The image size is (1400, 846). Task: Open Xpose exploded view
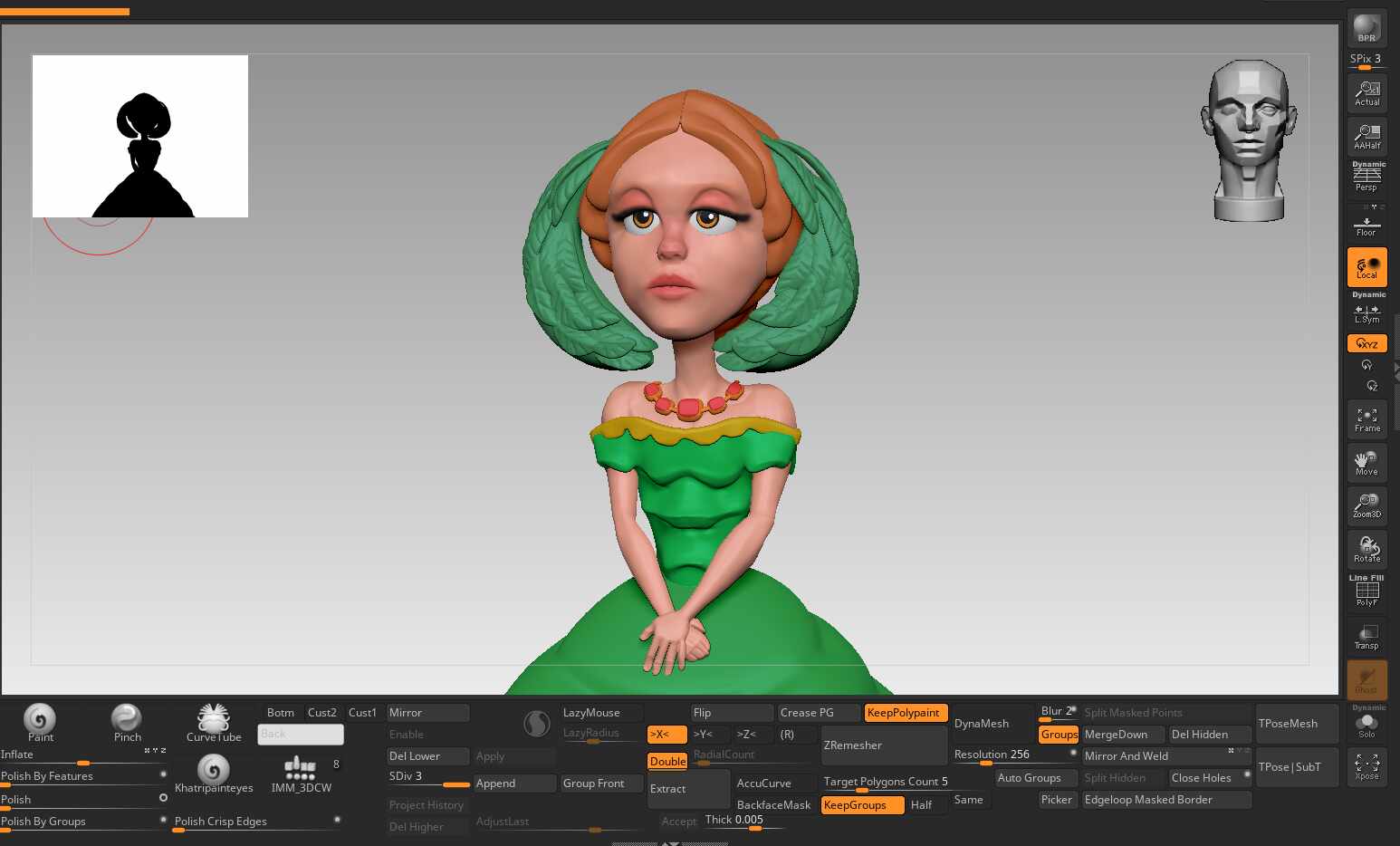click(x=1366, y=767)
